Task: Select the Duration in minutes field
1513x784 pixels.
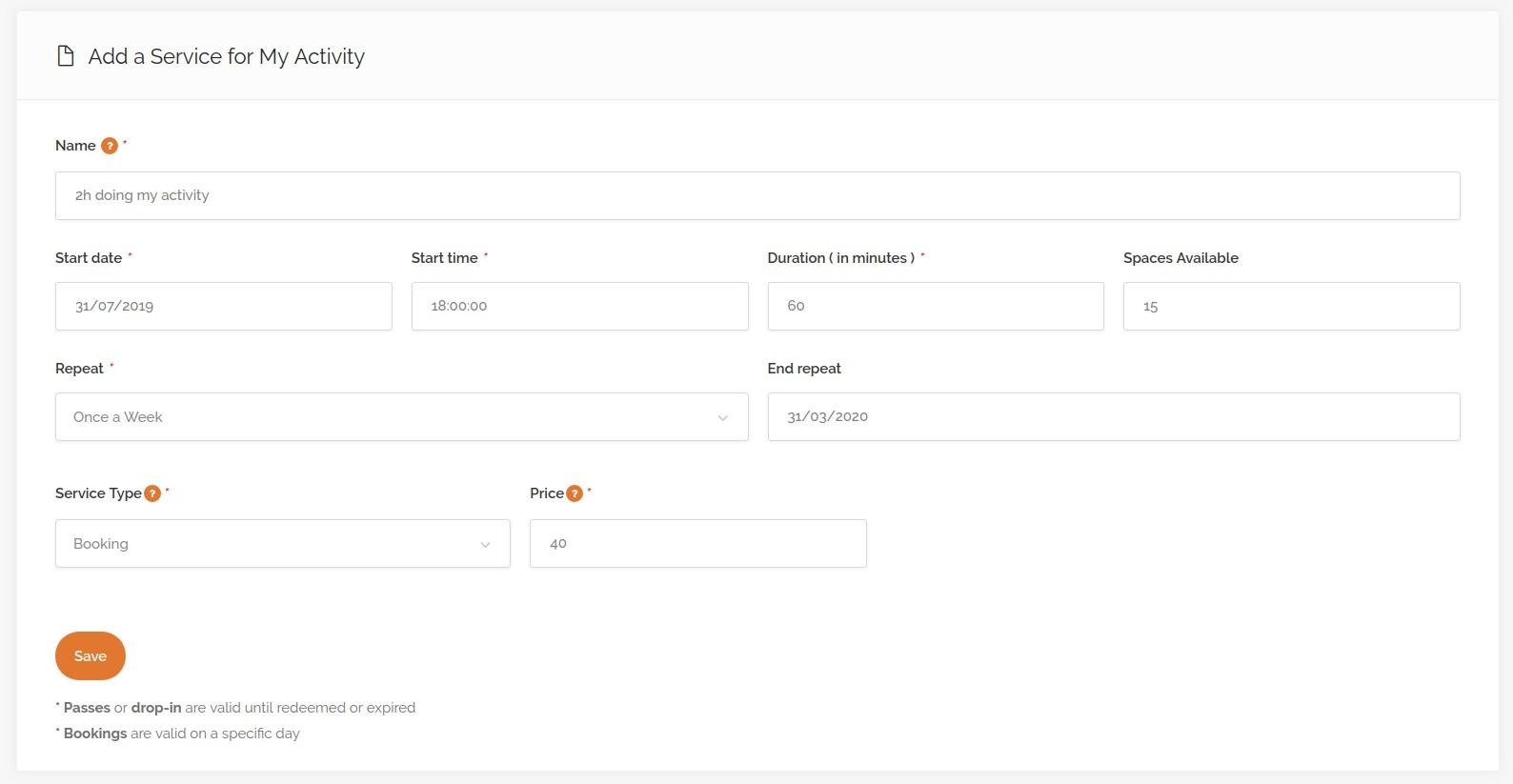Action: click(935, 306)
